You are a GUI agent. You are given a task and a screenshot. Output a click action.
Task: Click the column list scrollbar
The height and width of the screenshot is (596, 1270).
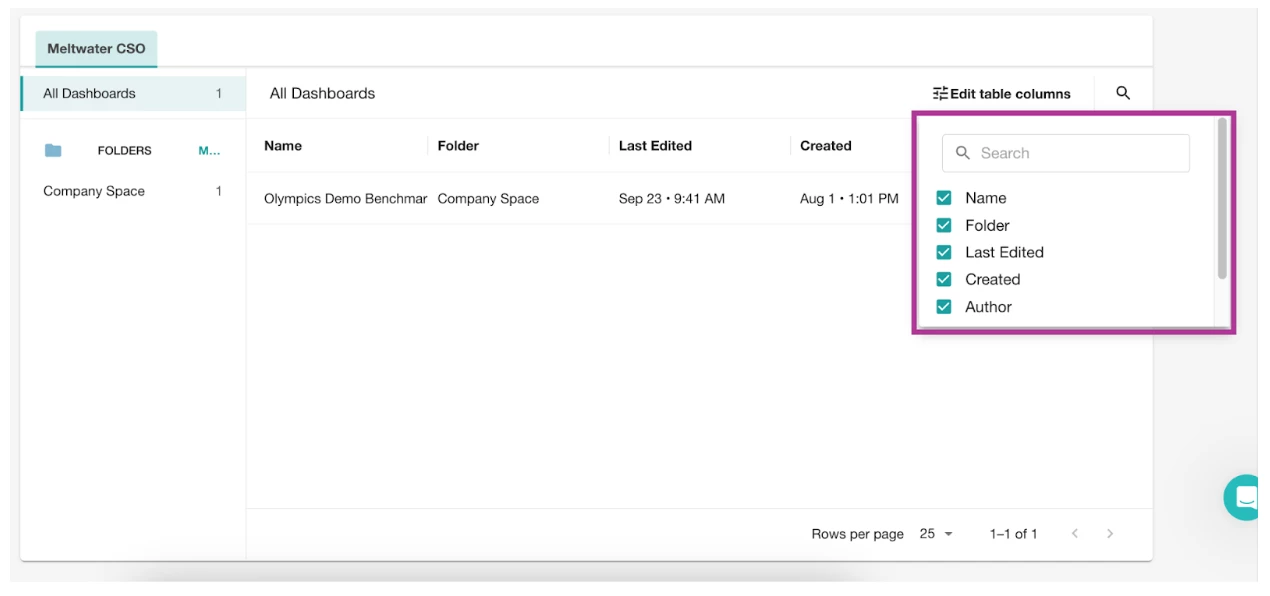(1222, 200)
